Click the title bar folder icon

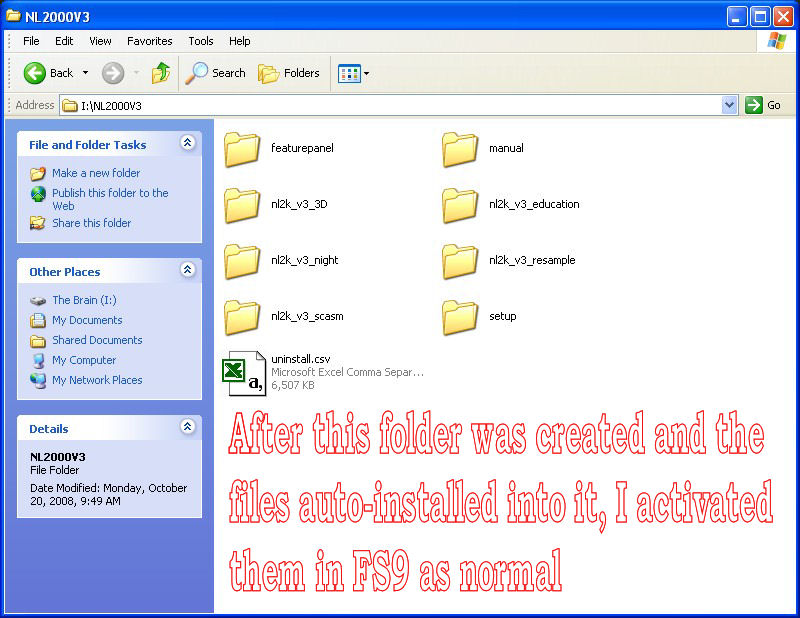13,16
